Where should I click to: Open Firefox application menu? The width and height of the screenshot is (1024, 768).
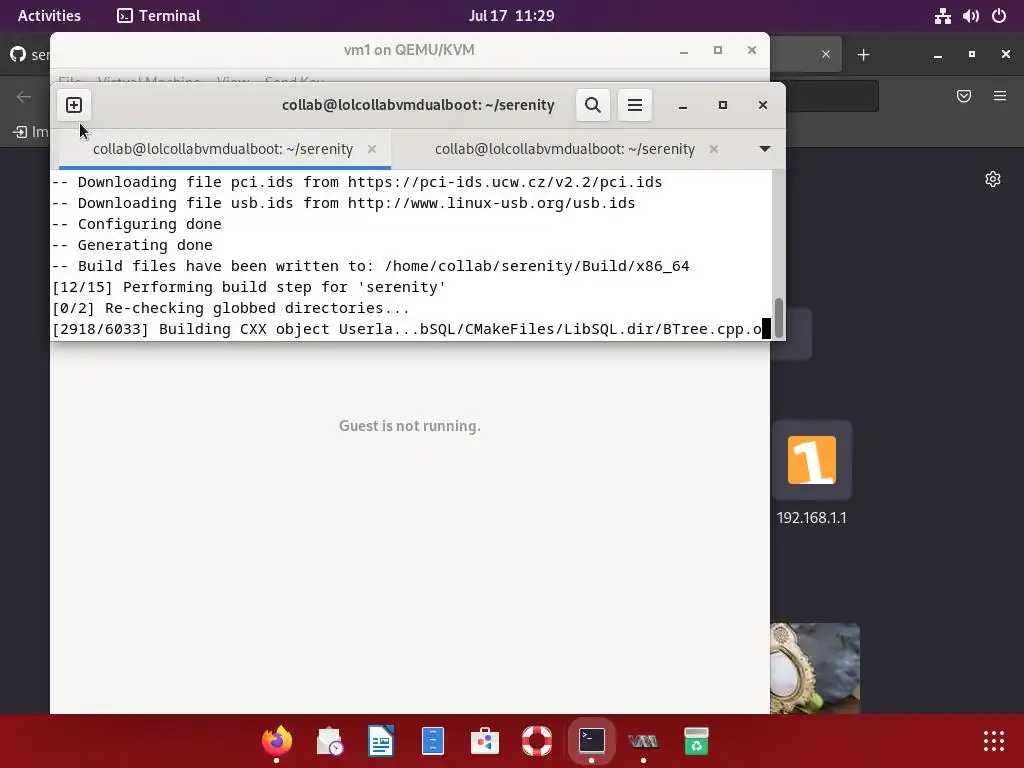point(1000,96)
